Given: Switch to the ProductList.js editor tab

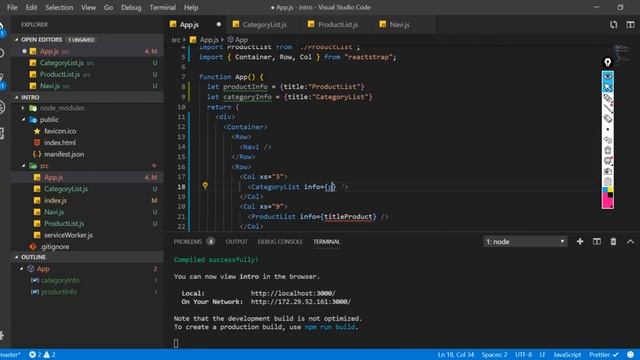Looking at the screenshot, I should click(338, 24).
